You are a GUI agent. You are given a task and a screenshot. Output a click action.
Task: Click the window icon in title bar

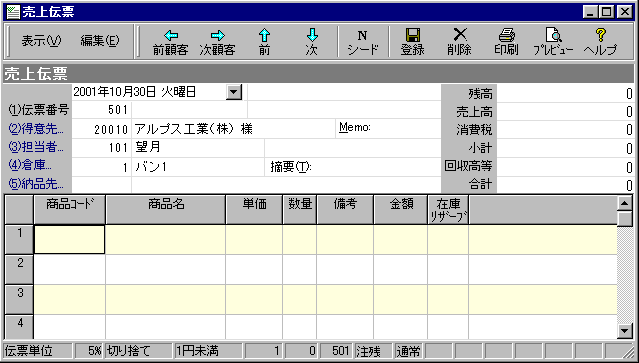click(13, 12)
